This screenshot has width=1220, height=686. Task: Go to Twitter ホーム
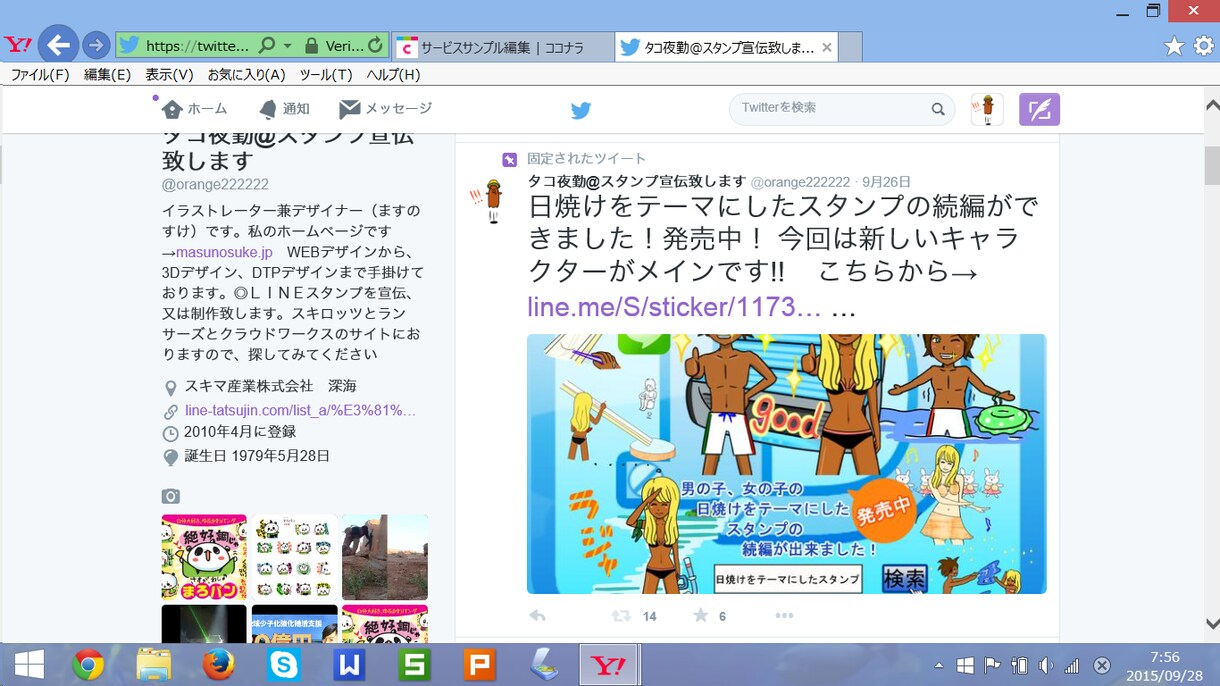(x=195, y=109)
